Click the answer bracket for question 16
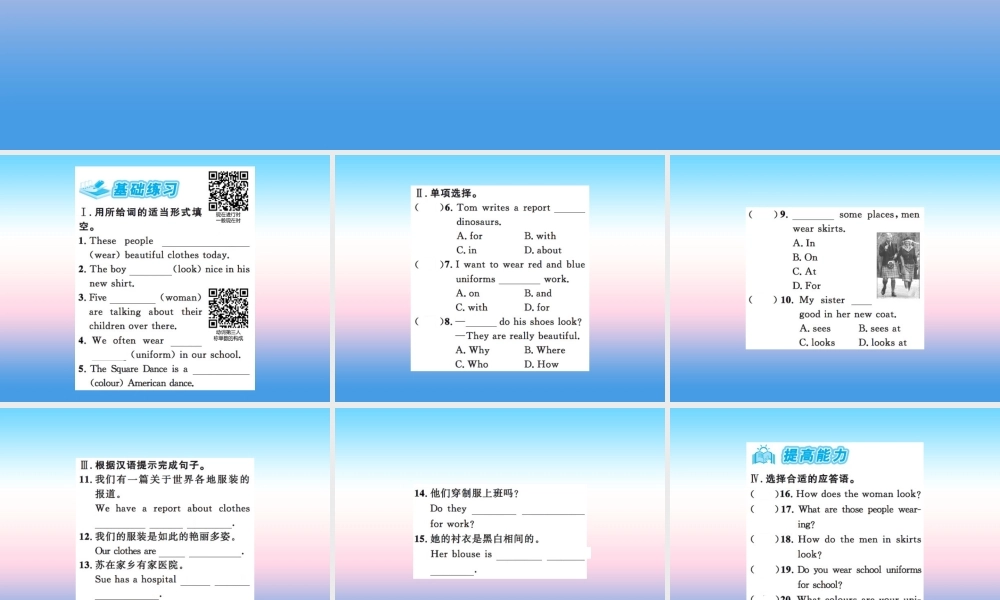1000x600 pixels. (765, 494)
